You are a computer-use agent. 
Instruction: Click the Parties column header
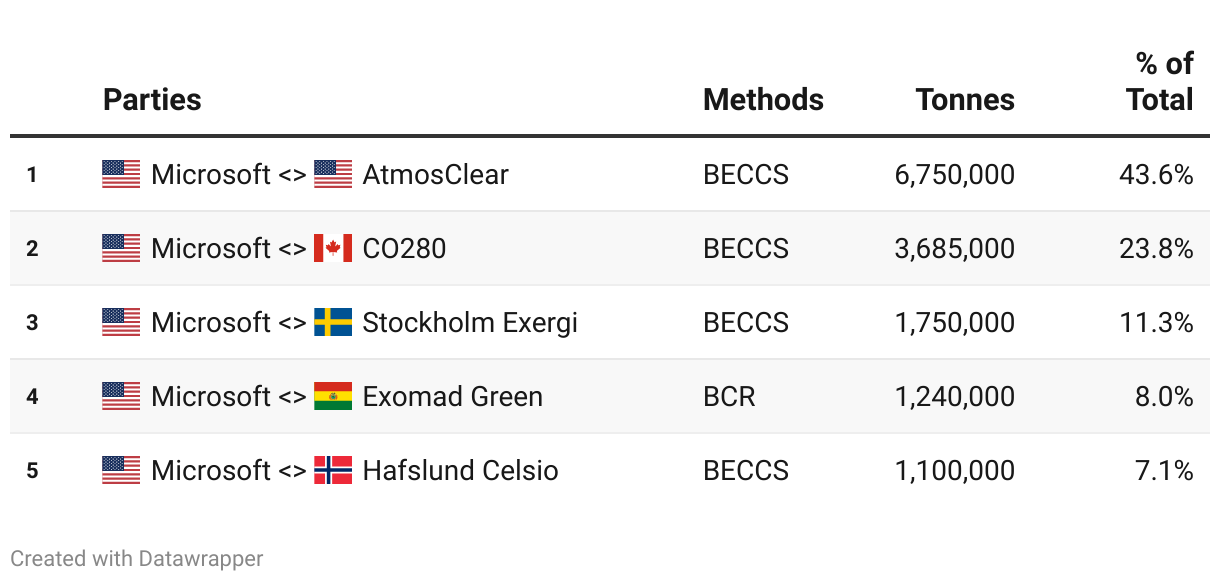click(152, 100)
